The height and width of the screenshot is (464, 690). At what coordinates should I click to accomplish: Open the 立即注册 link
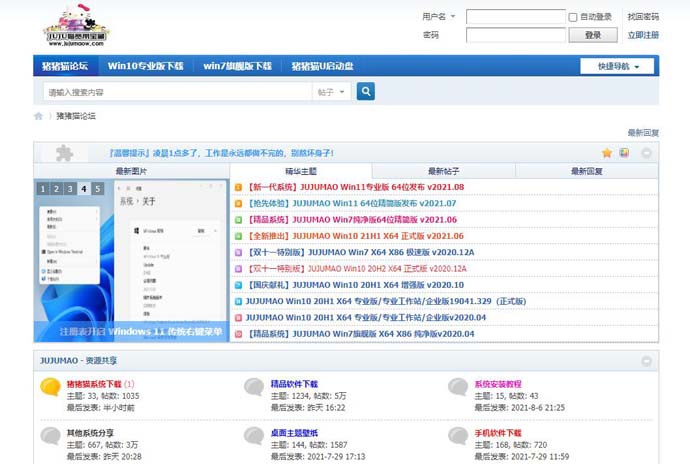643,35
